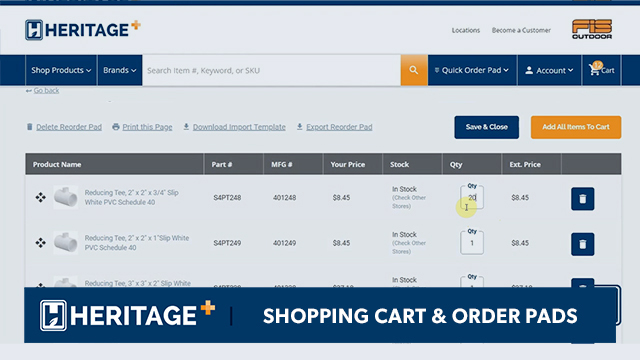Click the Save & Close button
640x360 pixels.
[x=487, y=127]
